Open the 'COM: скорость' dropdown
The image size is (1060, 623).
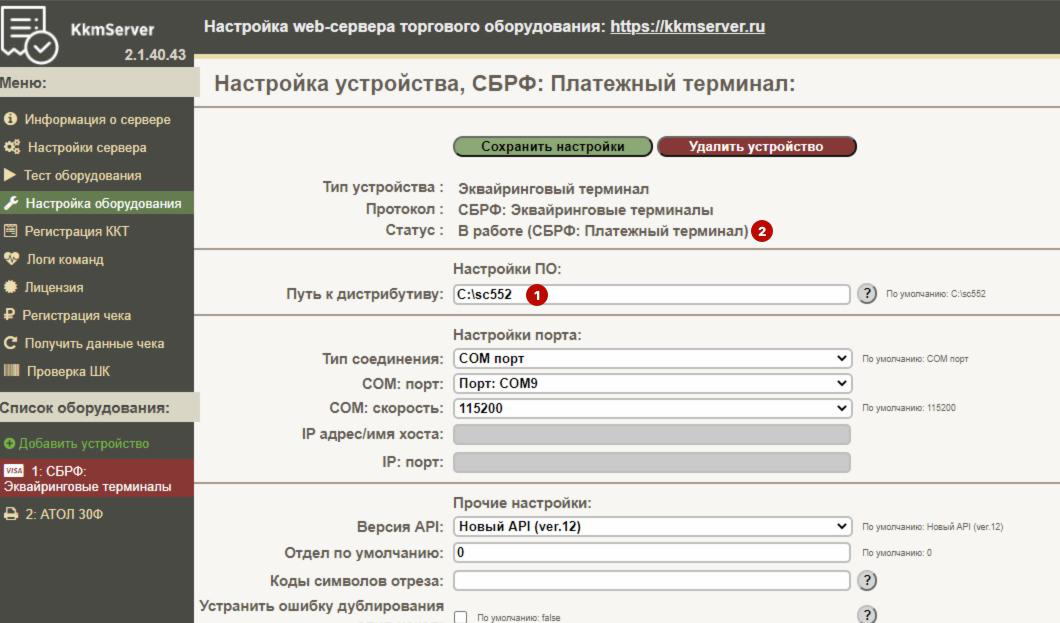(x=652, y=408)
